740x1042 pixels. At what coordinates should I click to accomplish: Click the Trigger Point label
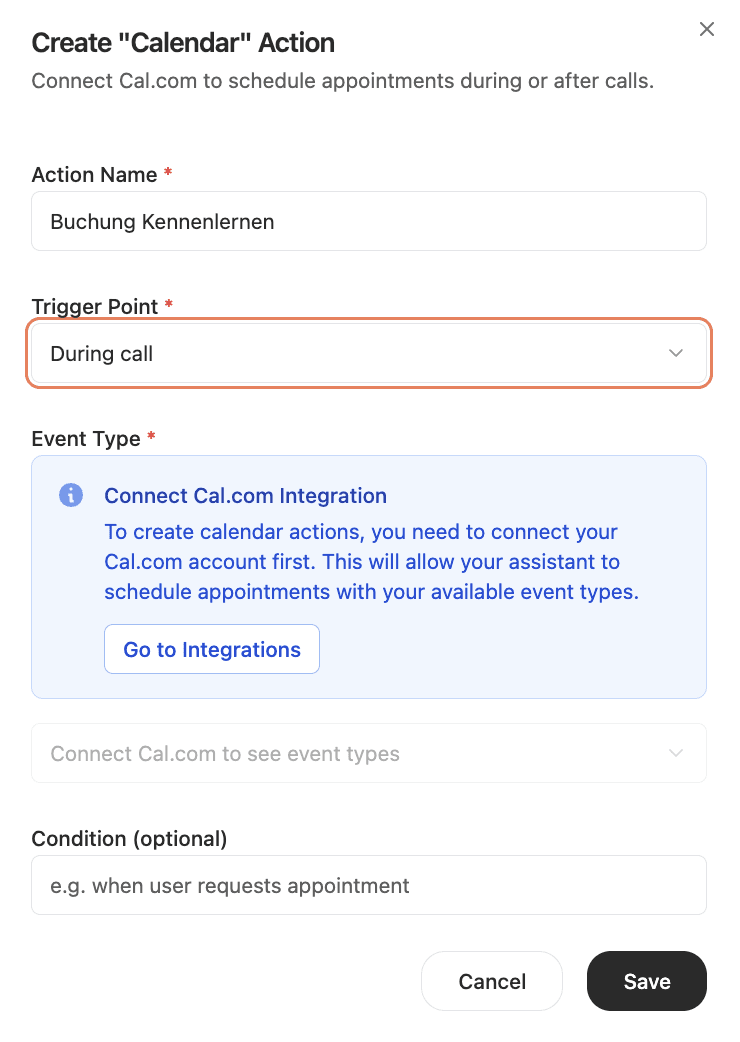[95, 307]
